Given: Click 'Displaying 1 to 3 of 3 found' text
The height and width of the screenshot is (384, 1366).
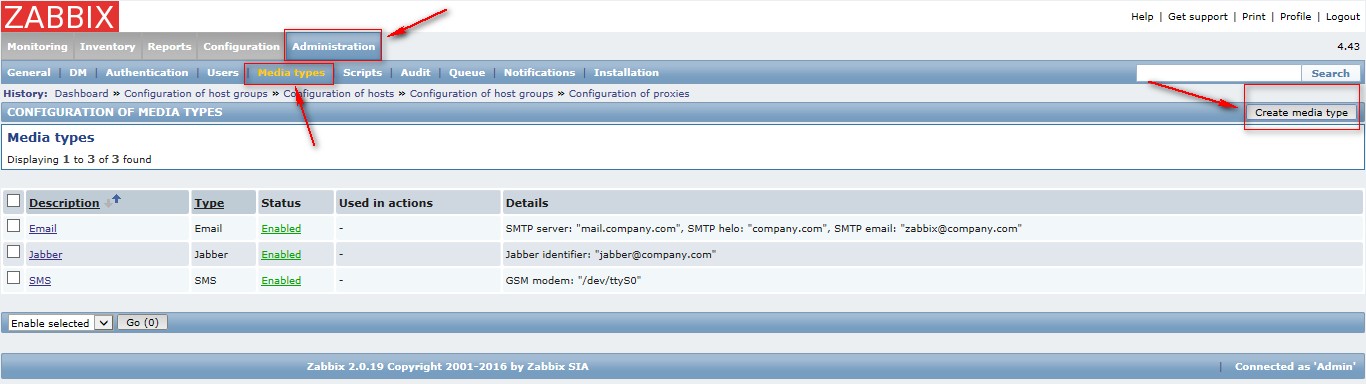Looking at the screenshot, I should pyautogui.click(x=79, y=159).
